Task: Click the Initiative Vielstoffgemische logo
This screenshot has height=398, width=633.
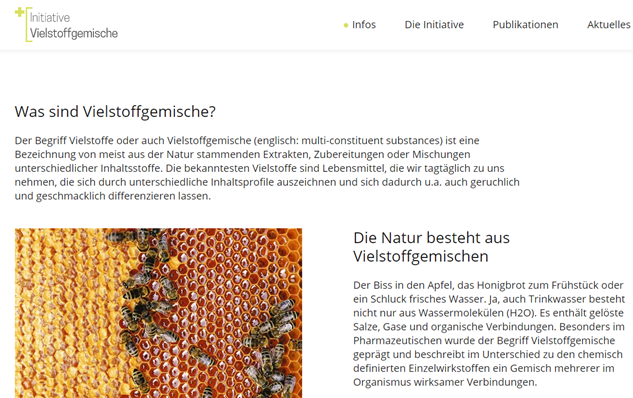Action: [67, 24]
